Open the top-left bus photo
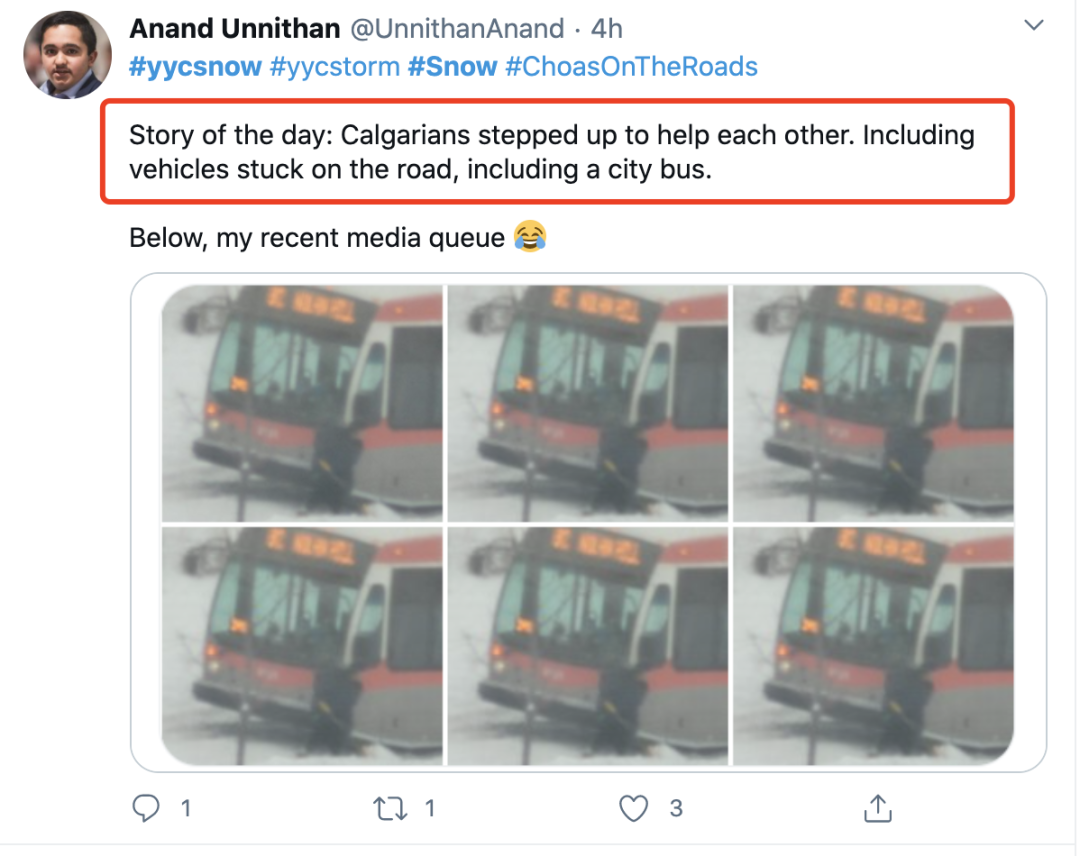The image size is (1080, 856). pos(302,403)
